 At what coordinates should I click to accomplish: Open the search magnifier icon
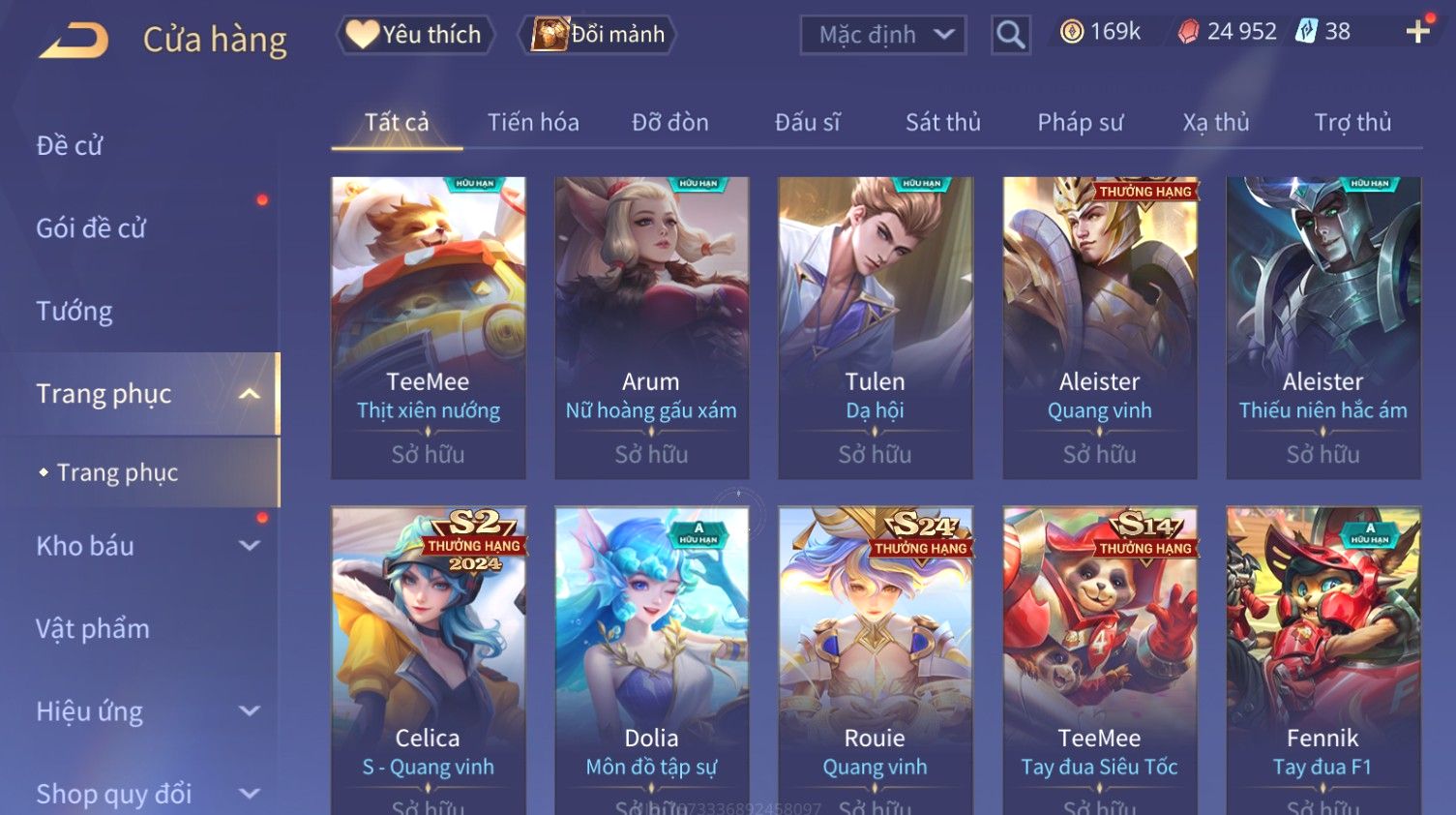pyautogui.click(x=1010, y=35)
